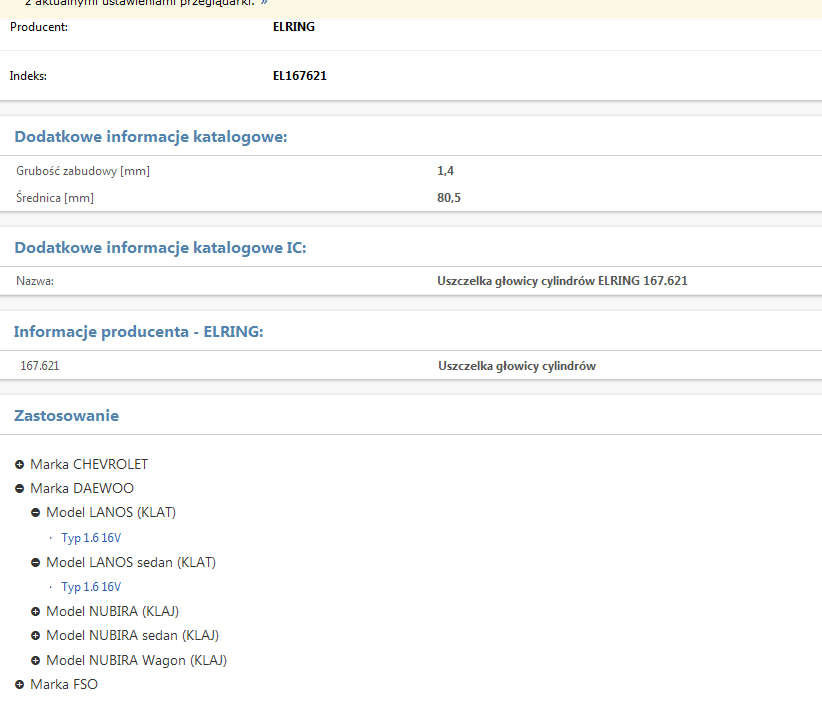Select Marka DAEWOO label
This screenshot has width=822, height=711.
(x=82, y=489)
